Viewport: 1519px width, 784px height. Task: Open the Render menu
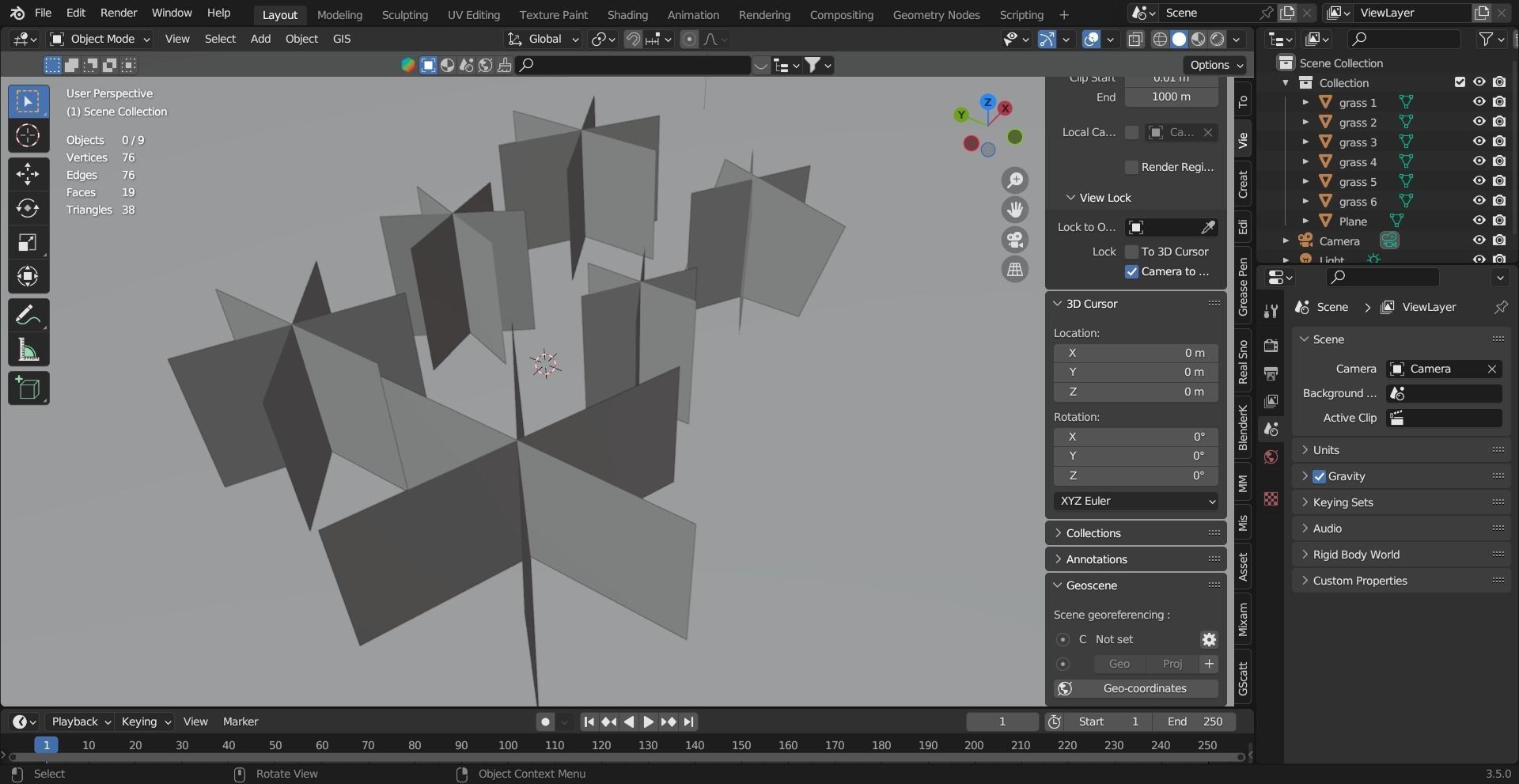click(119, 13)
